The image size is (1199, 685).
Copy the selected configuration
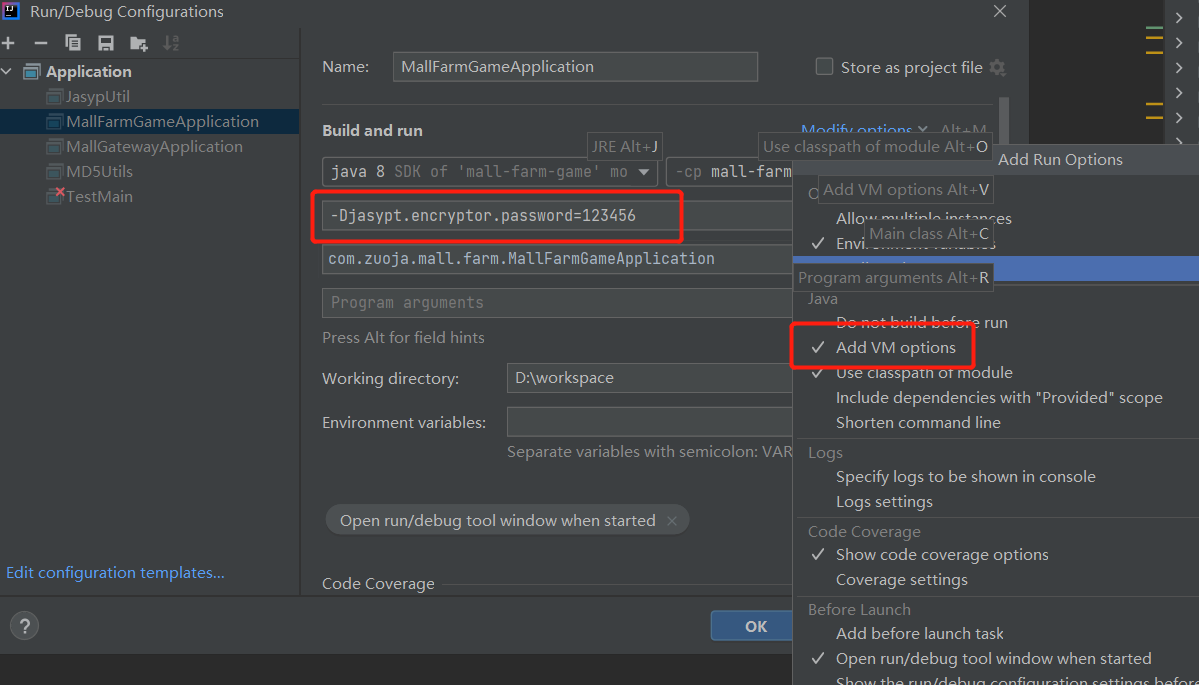[x=73, y=44]
